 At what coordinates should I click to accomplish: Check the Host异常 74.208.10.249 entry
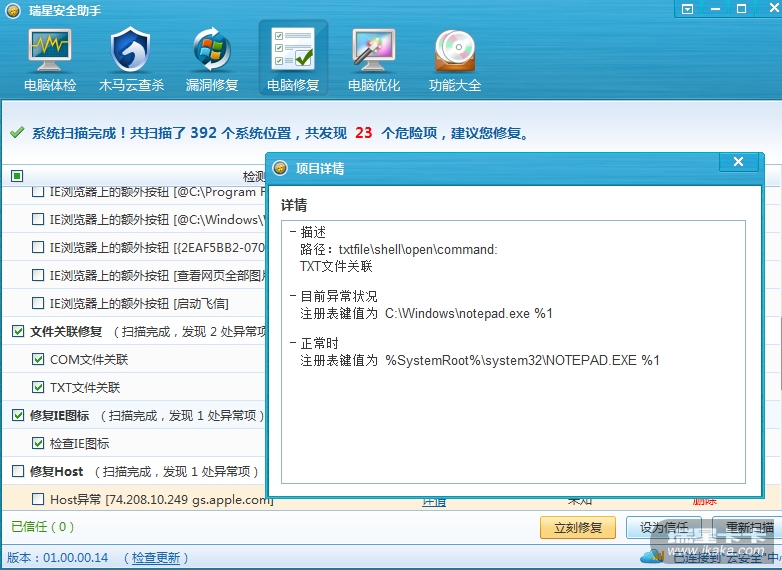point(38,499)
